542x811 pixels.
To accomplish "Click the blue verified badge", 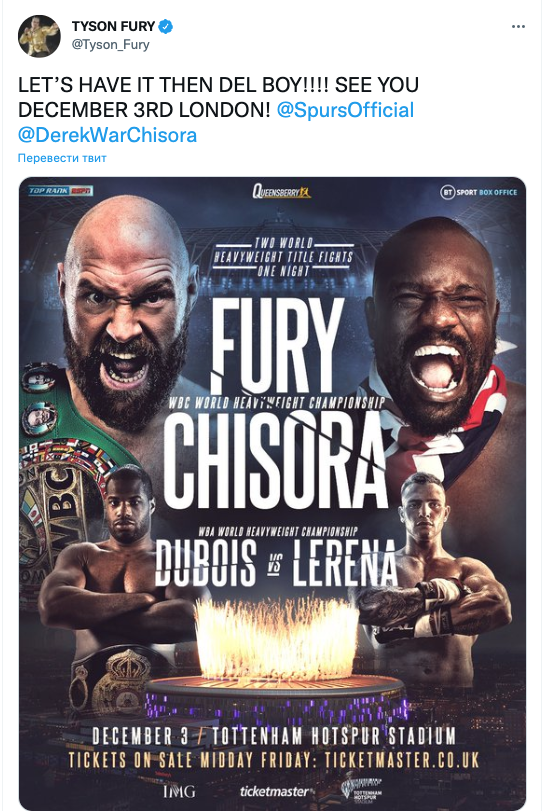I will [165, 26].
